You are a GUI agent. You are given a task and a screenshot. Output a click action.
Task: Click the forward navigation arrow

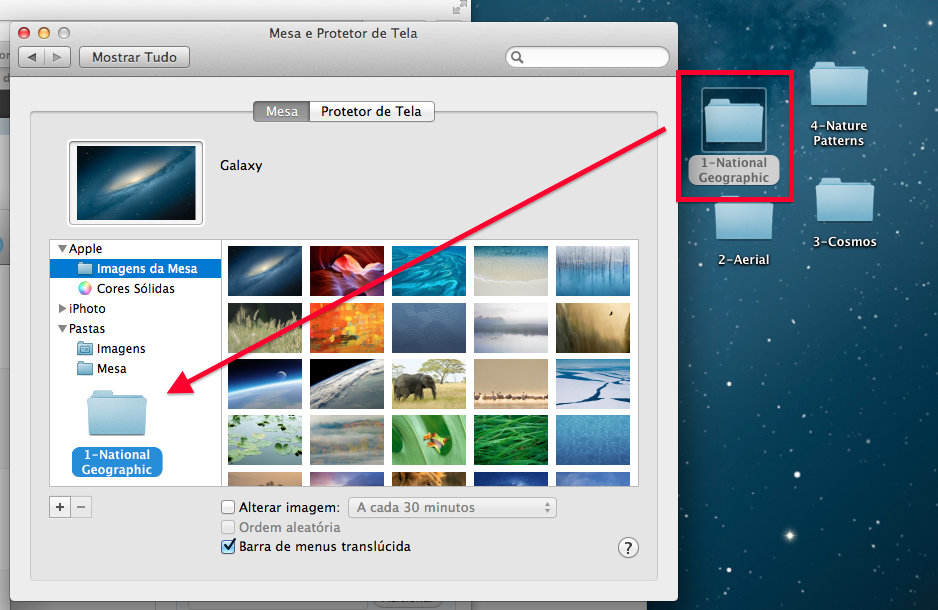coord(58,57)
